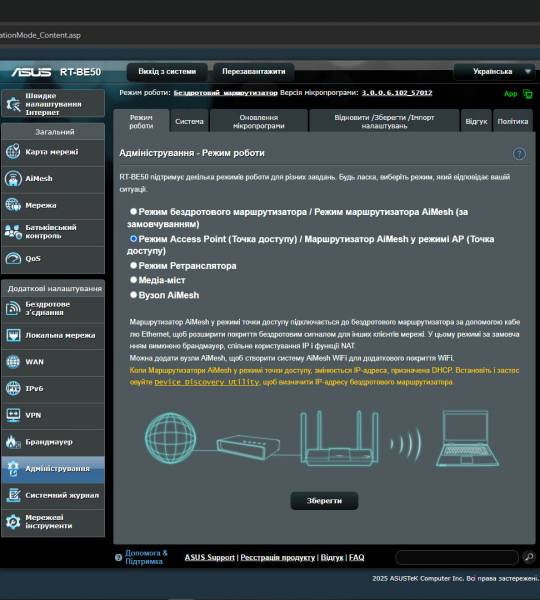Click the VPN monitor icon
The image size is (540, 600).
(13, 415)
